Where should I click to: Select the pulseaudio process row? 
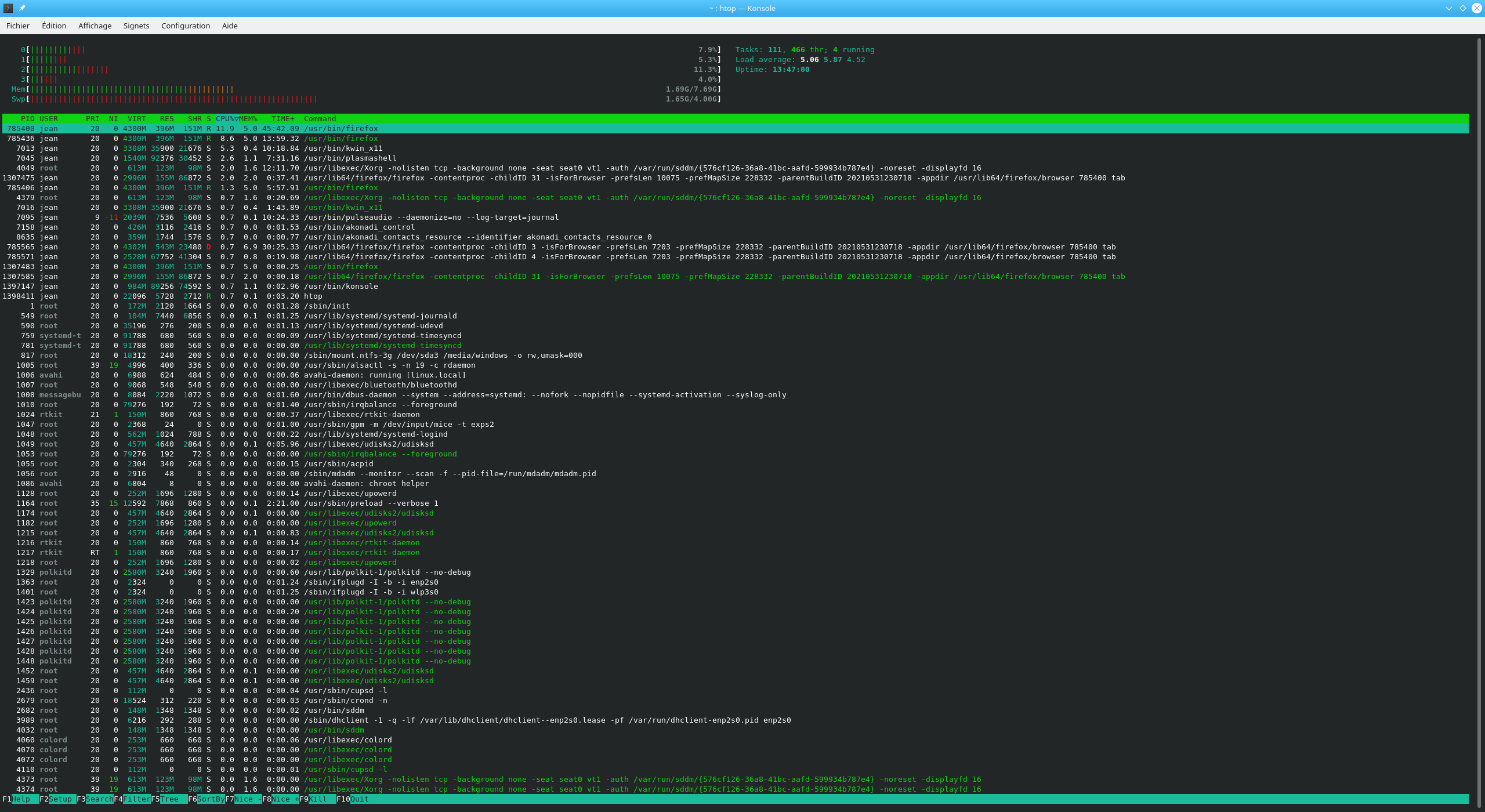click(x=736, y=217)
